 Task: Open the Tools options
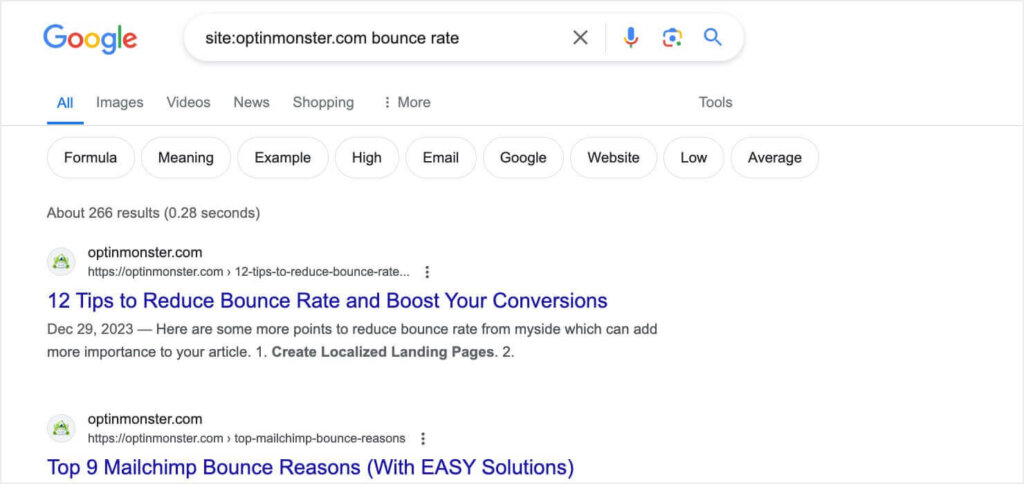point(715,102)
